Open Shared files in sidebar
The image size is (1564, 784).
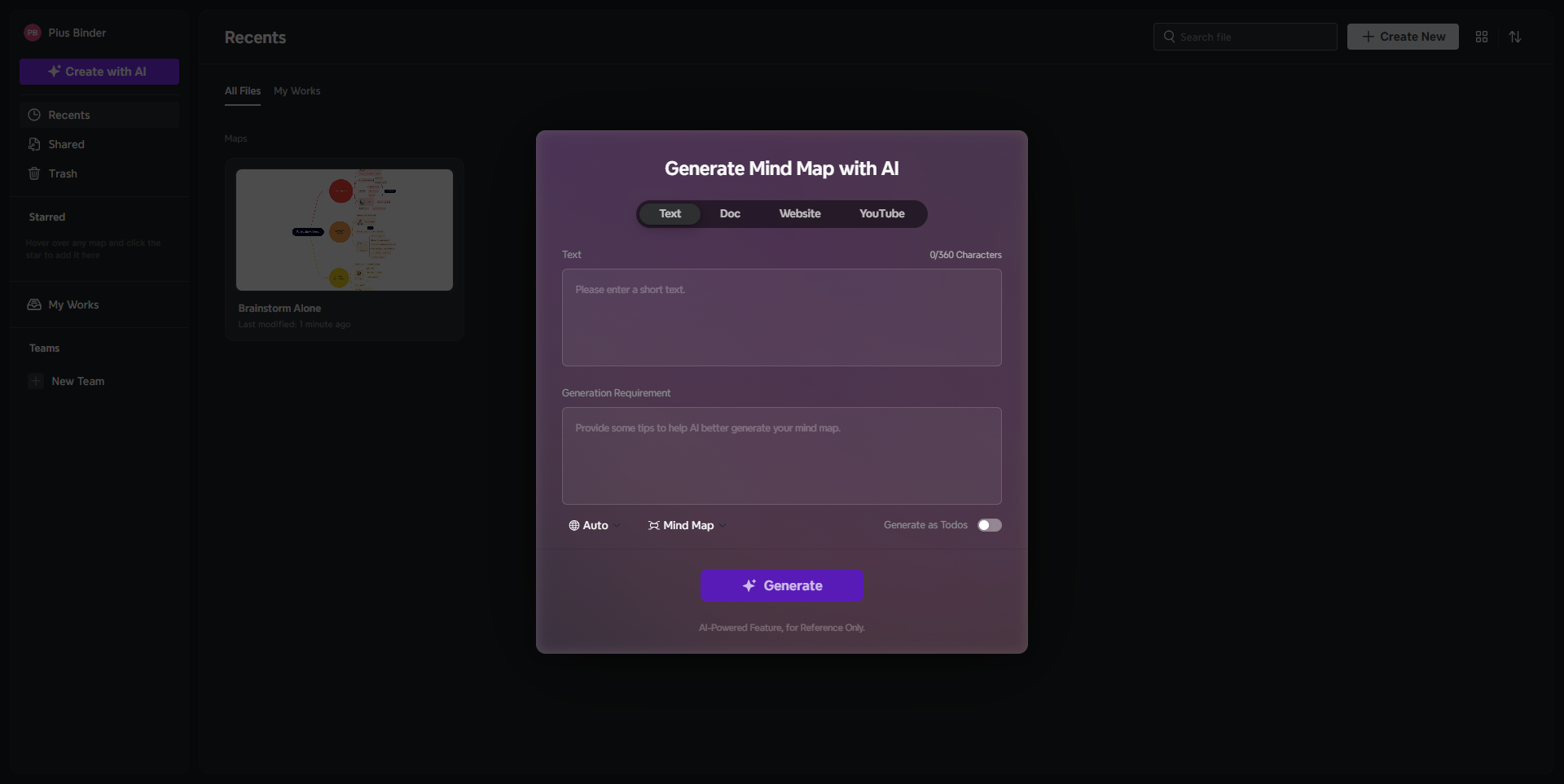pos(66,144)
